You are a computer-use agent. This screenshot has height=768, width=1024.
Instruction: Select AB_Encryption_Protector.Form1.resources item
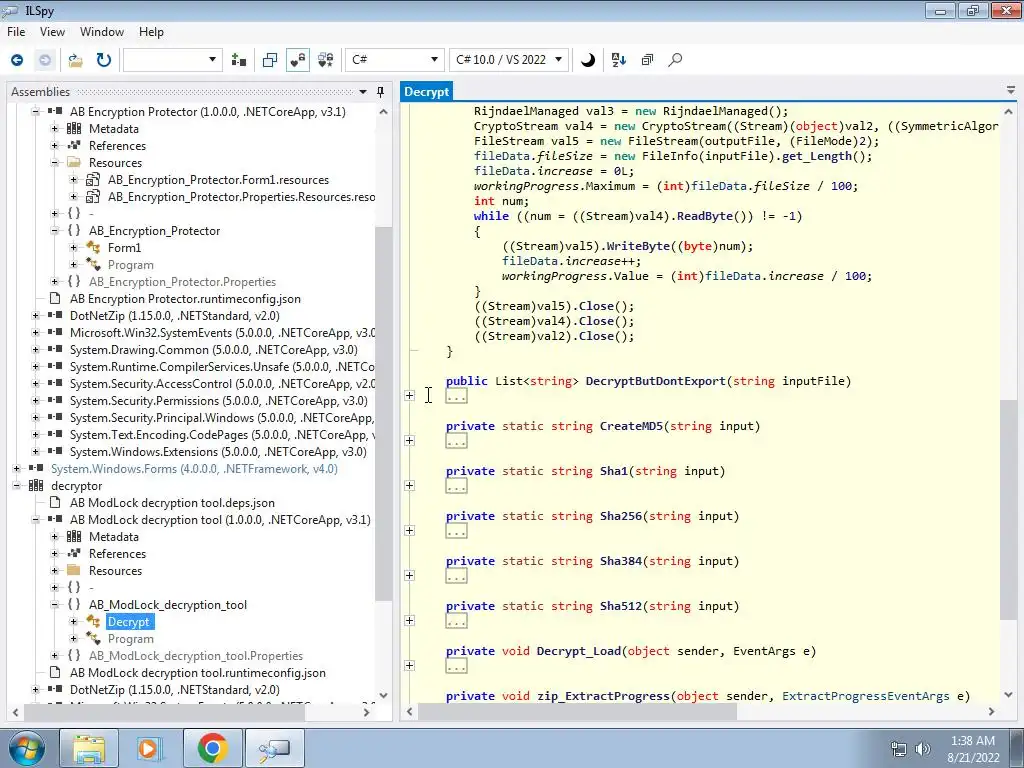click(218, 180)
